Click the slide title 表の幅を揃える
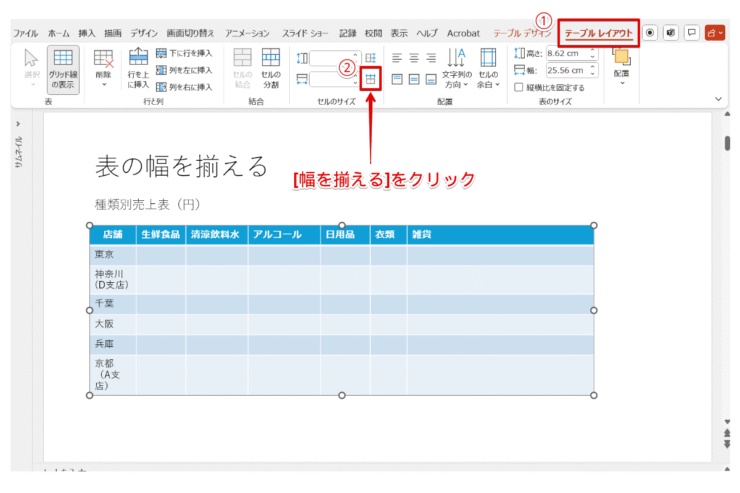Viewport: 740px width, 493px height. 182,167
